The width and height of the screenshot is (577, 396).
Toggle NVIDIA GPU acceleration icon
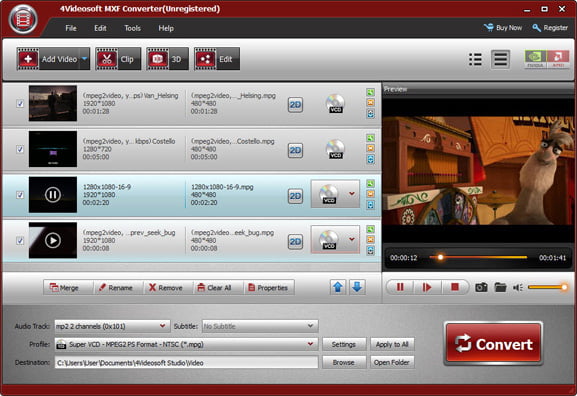coord(535,59)
